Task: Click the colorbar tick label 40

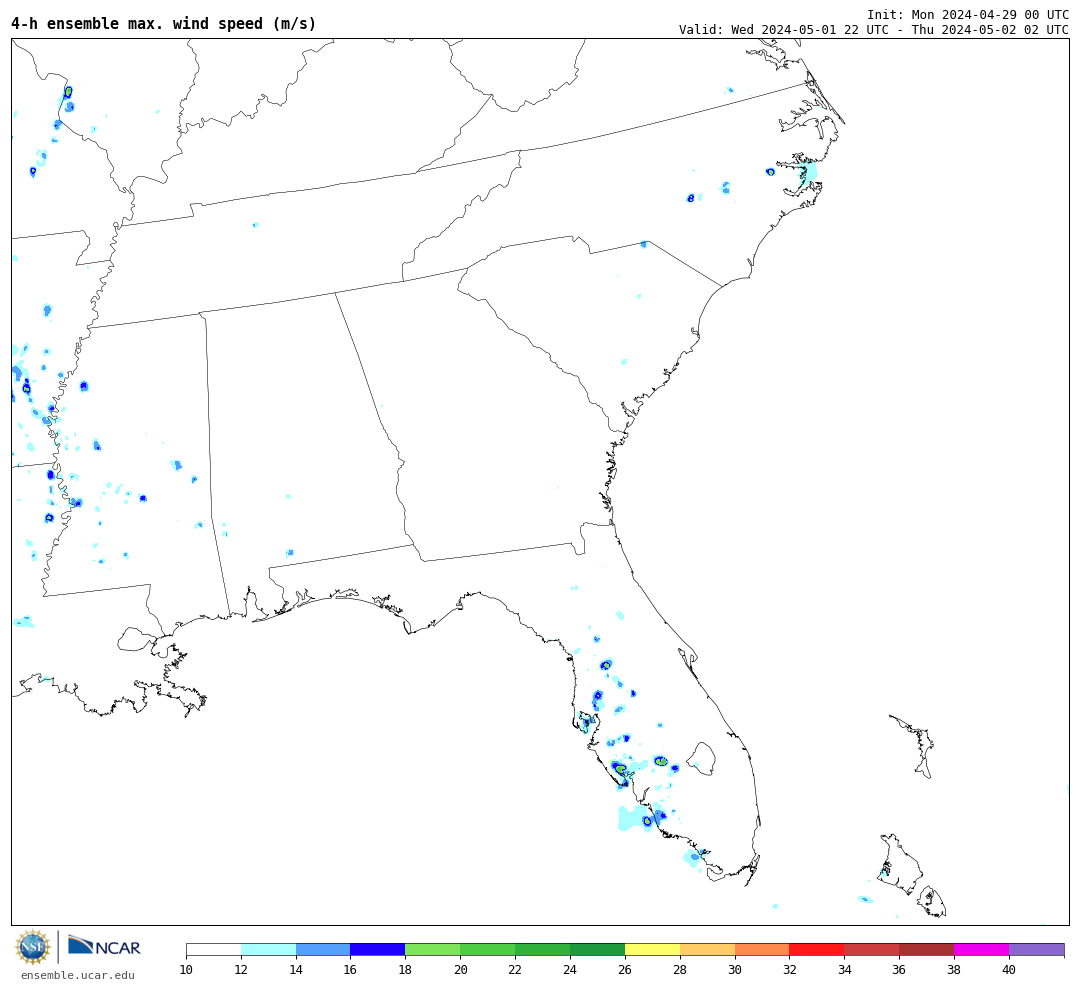Action: click(x=1009, y=970)
